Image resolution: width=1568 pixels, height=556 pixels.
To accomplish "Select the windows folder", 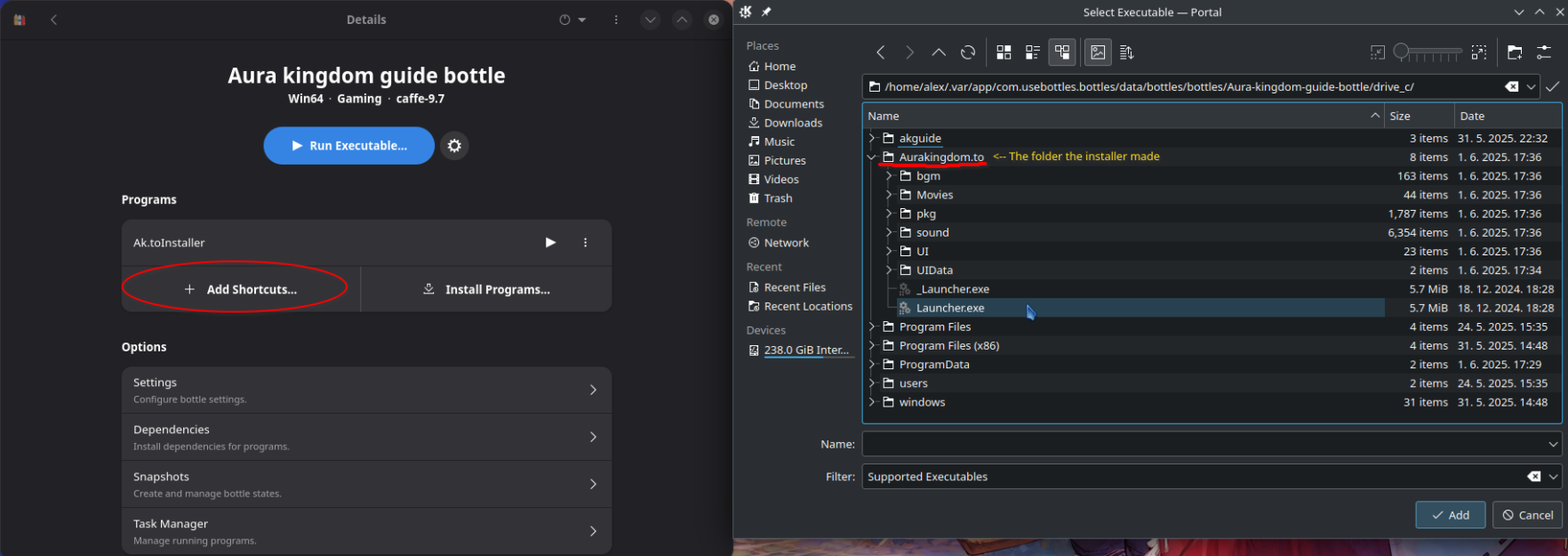I will [x=922, y=402].
